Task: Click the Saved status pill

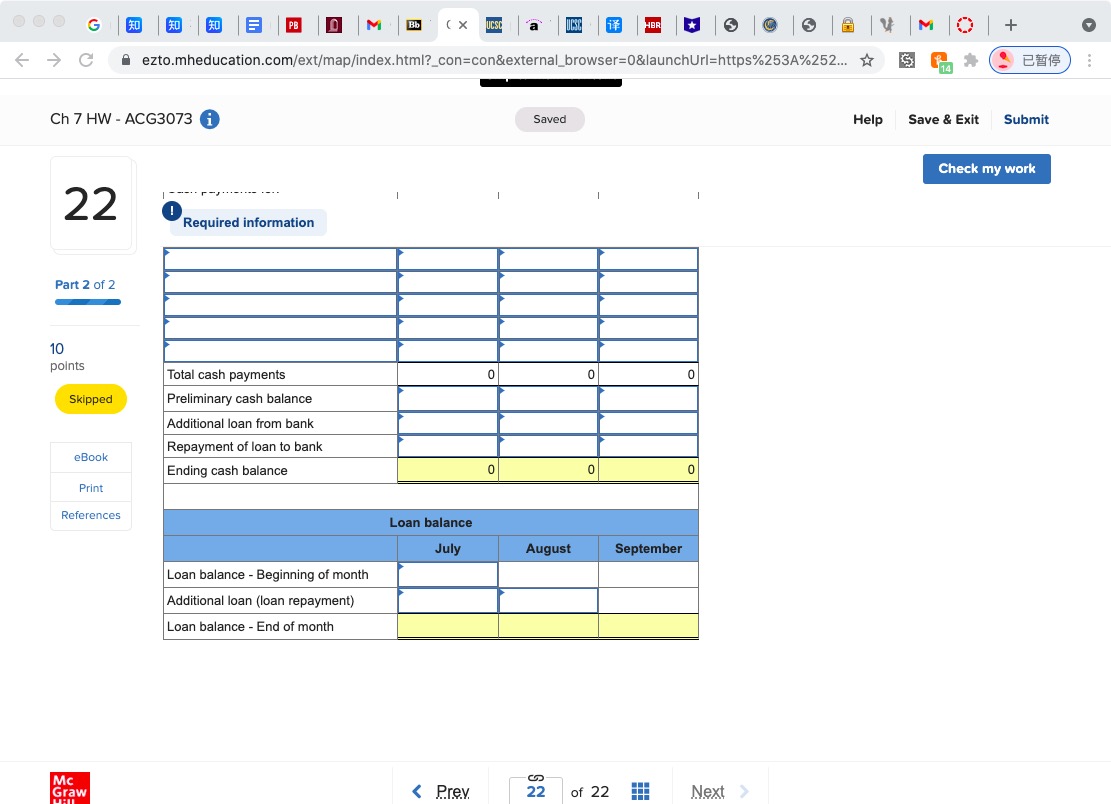Action: click(x=550, y=119)
